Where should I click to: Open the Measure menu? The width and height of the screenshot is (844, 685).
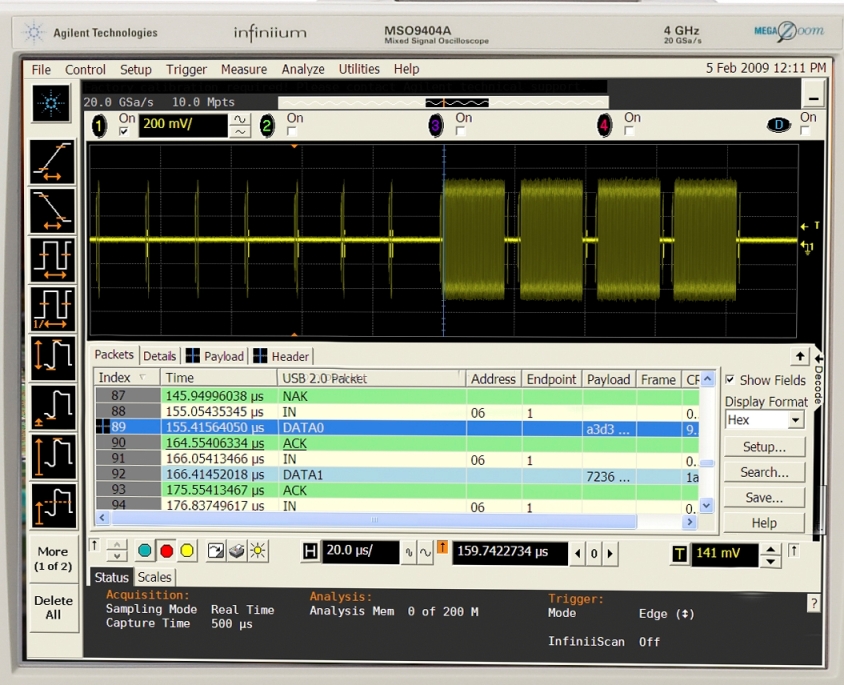[x=244, y=69]
